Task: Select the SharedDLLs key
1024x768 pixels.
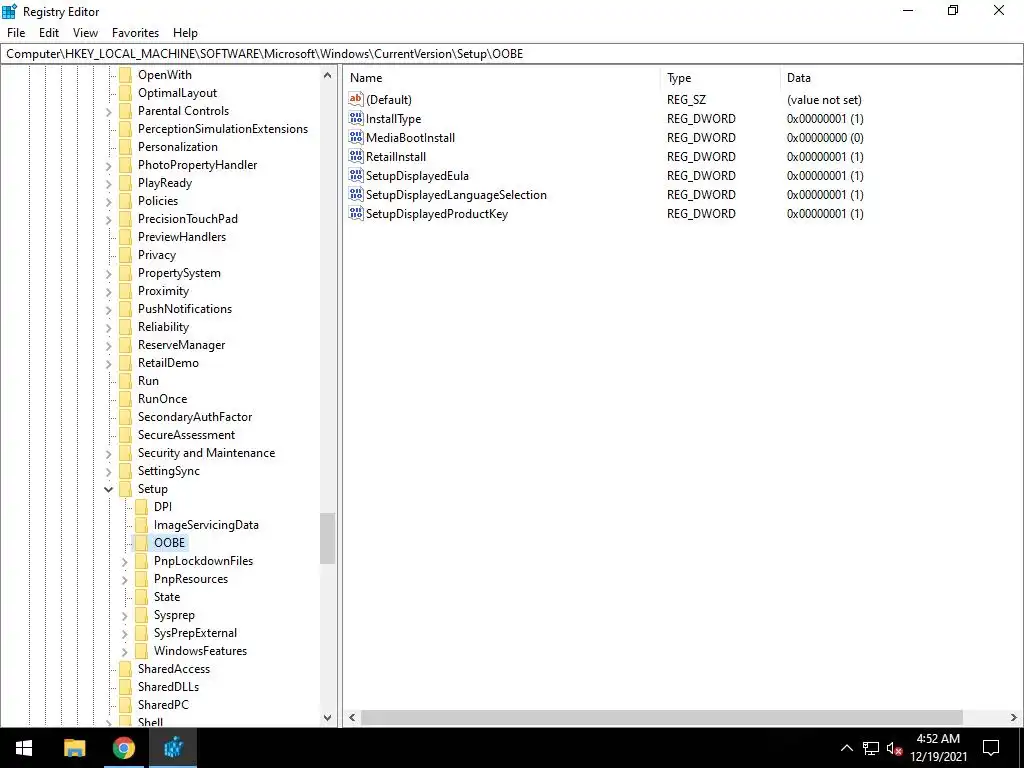Action: point(168,686)
